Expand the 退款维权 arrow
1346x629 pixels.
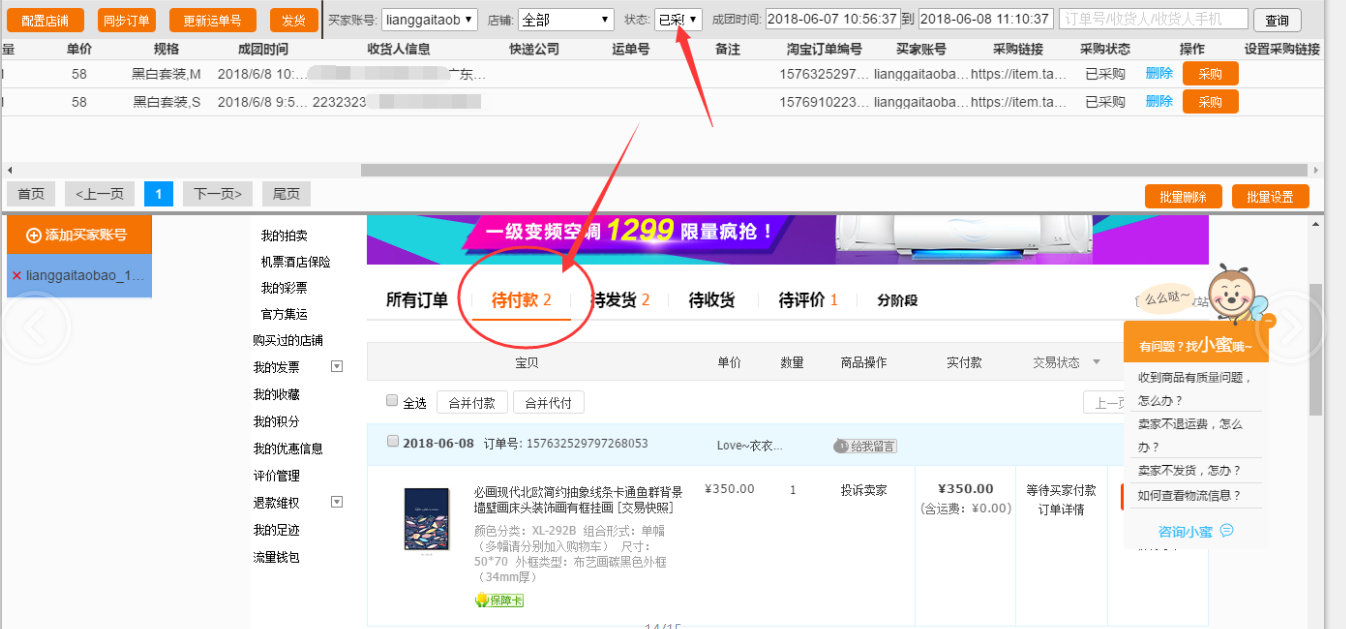[x=337, y=502]
